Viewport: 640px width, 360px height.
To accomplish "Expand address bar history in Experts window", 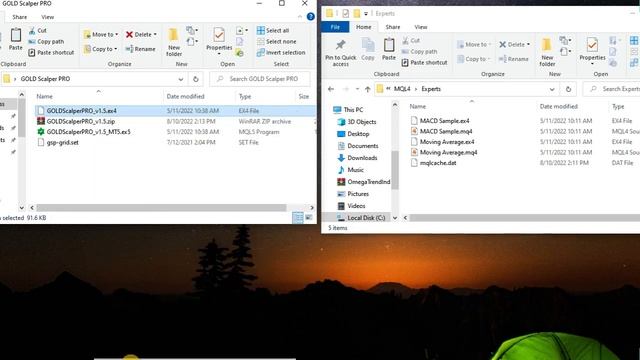I will [x=552, y=89].
